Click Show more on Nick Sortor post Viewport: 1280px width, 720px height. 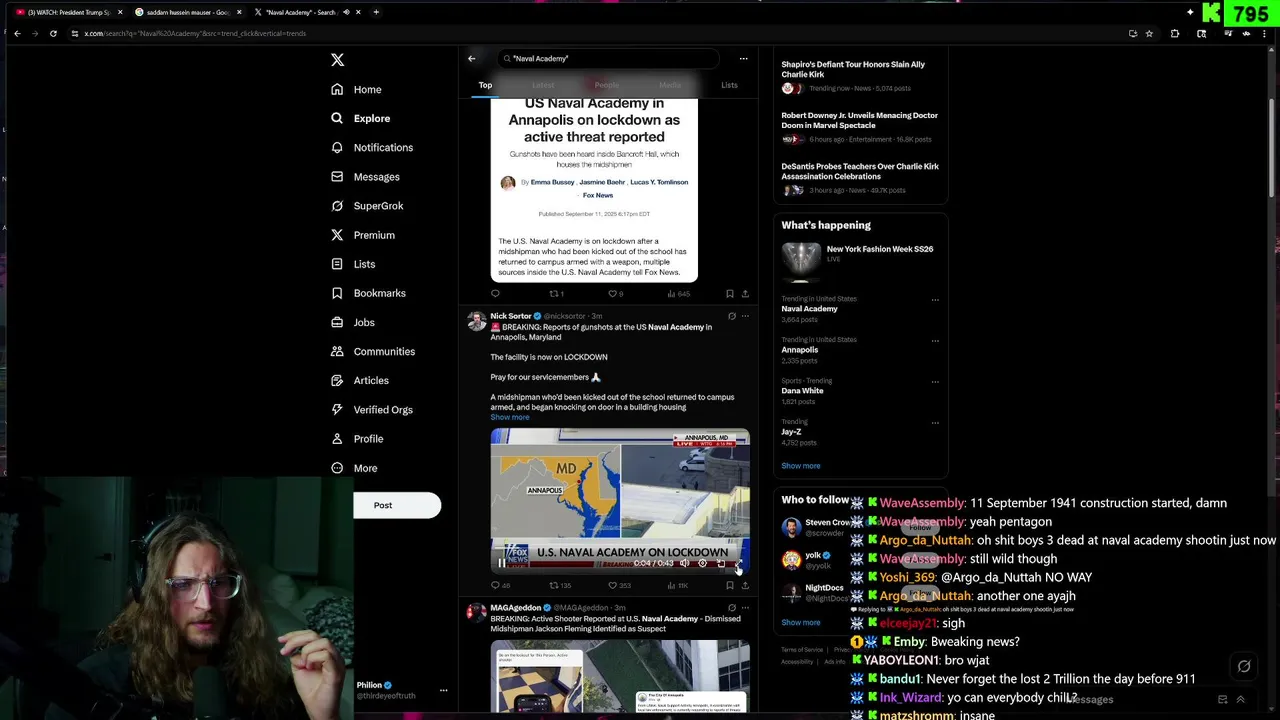[509, 417]
